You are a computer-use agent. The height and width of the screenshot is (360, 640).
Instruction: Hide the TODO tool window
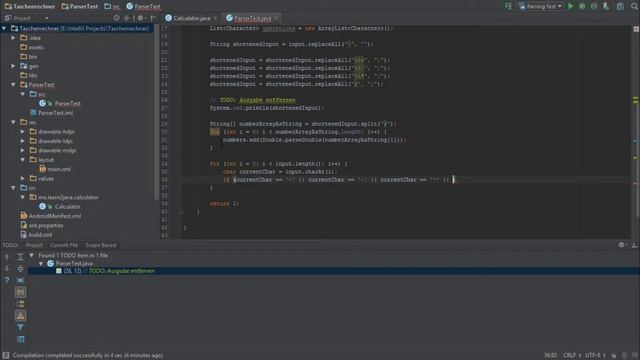click(634, 245)
